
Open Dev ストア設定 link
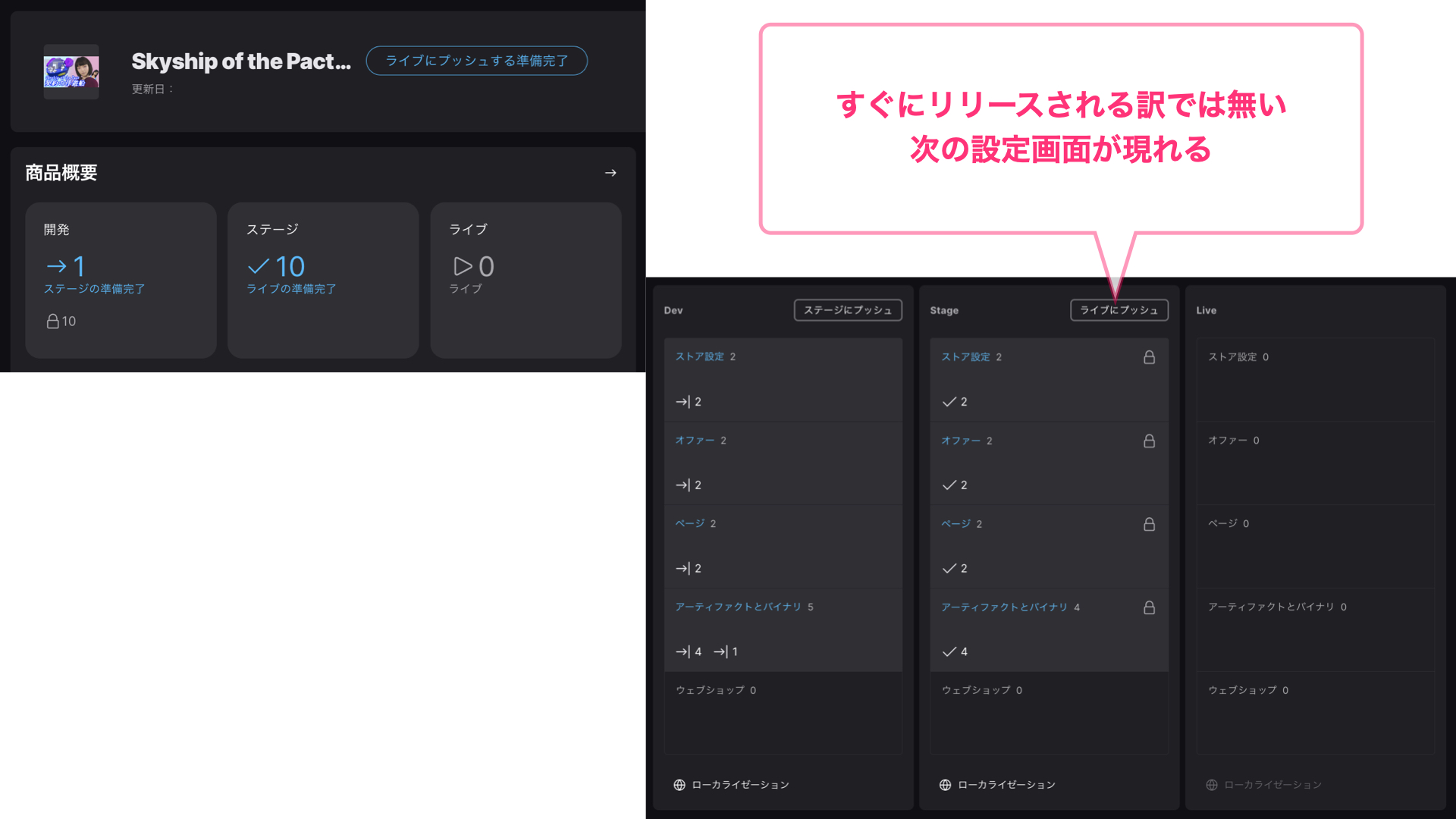point(699,356)
